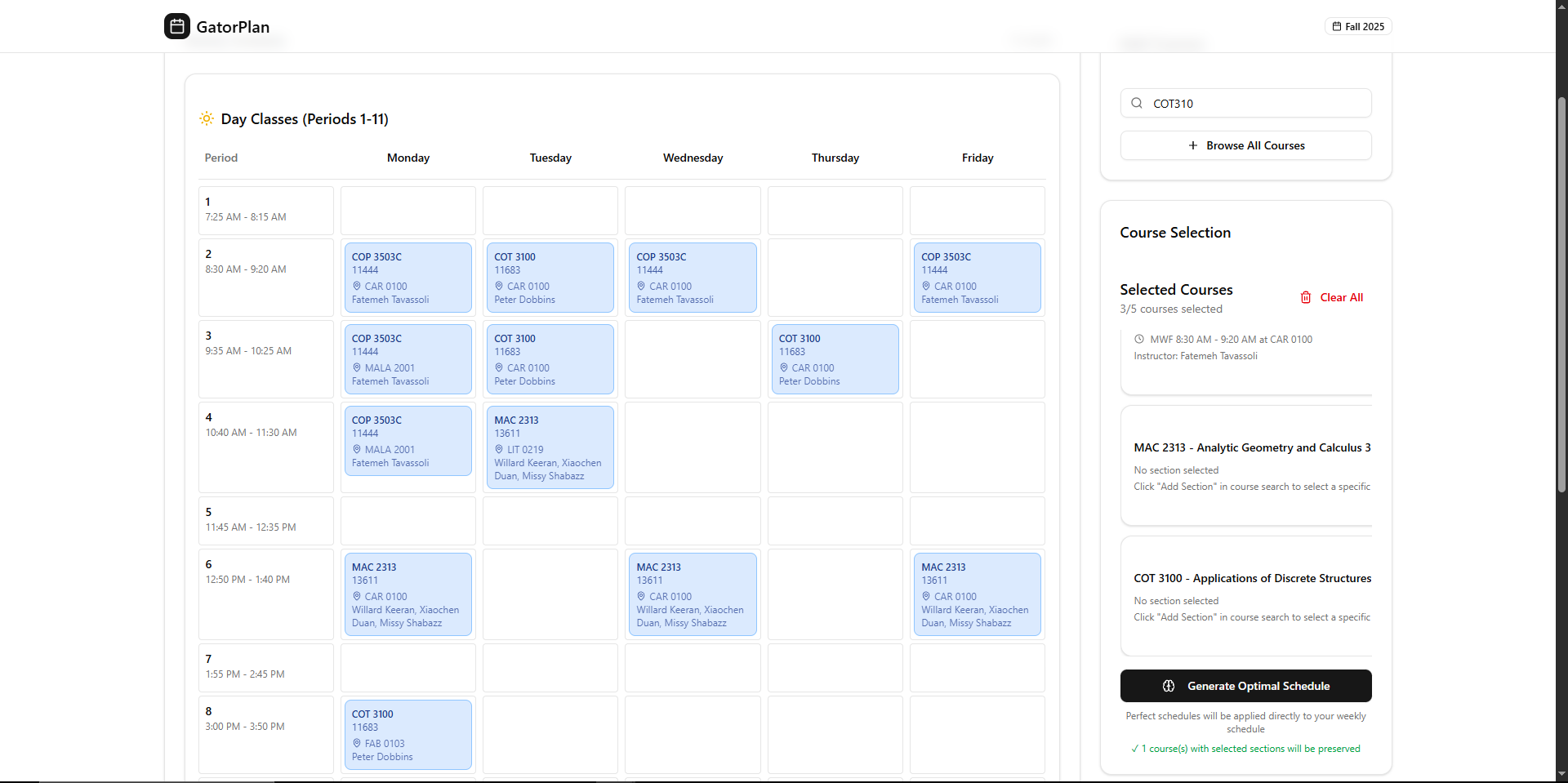Click the red trash icon beside Clear All
This screenshot has width=1568, height=783.
(x=1306, y=297)
